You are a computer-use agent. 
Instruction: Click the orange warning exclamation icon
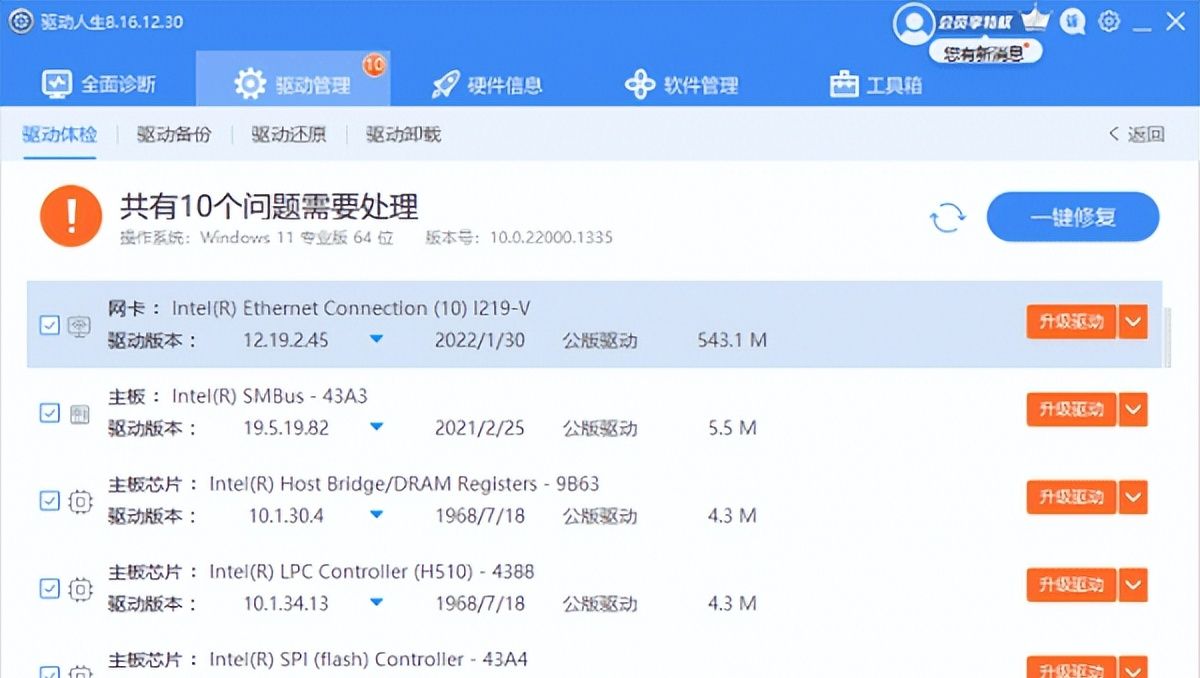(71, 216)
